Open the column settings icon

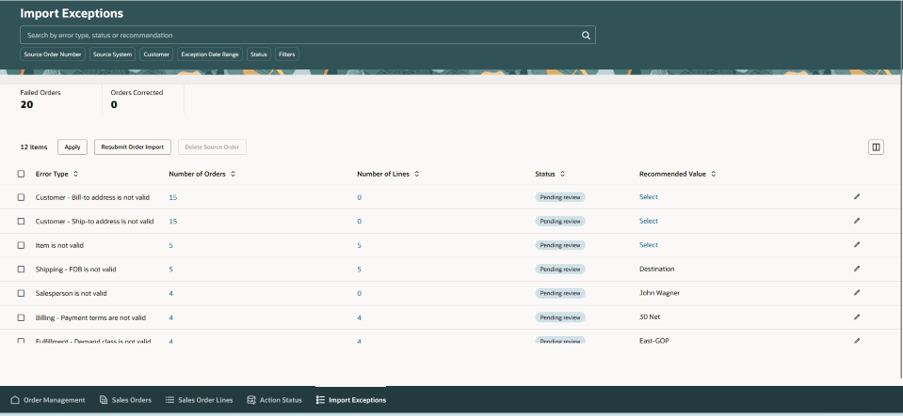tap(876, 147)
